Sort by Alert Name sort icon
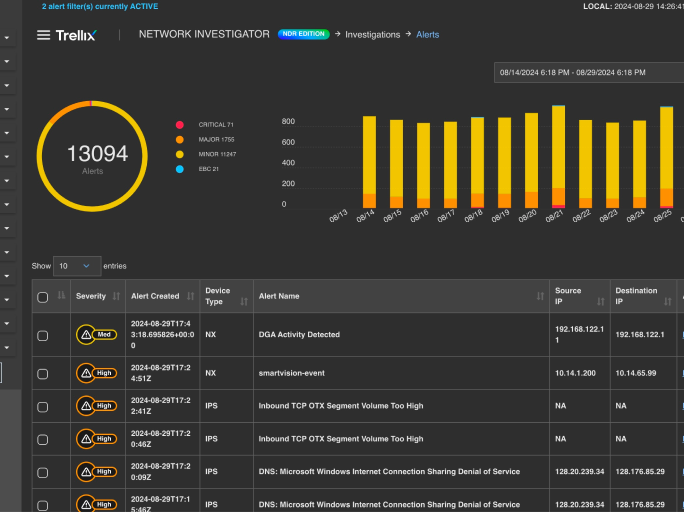This screenshot has width=684, height=512. [x=540, y=296]
